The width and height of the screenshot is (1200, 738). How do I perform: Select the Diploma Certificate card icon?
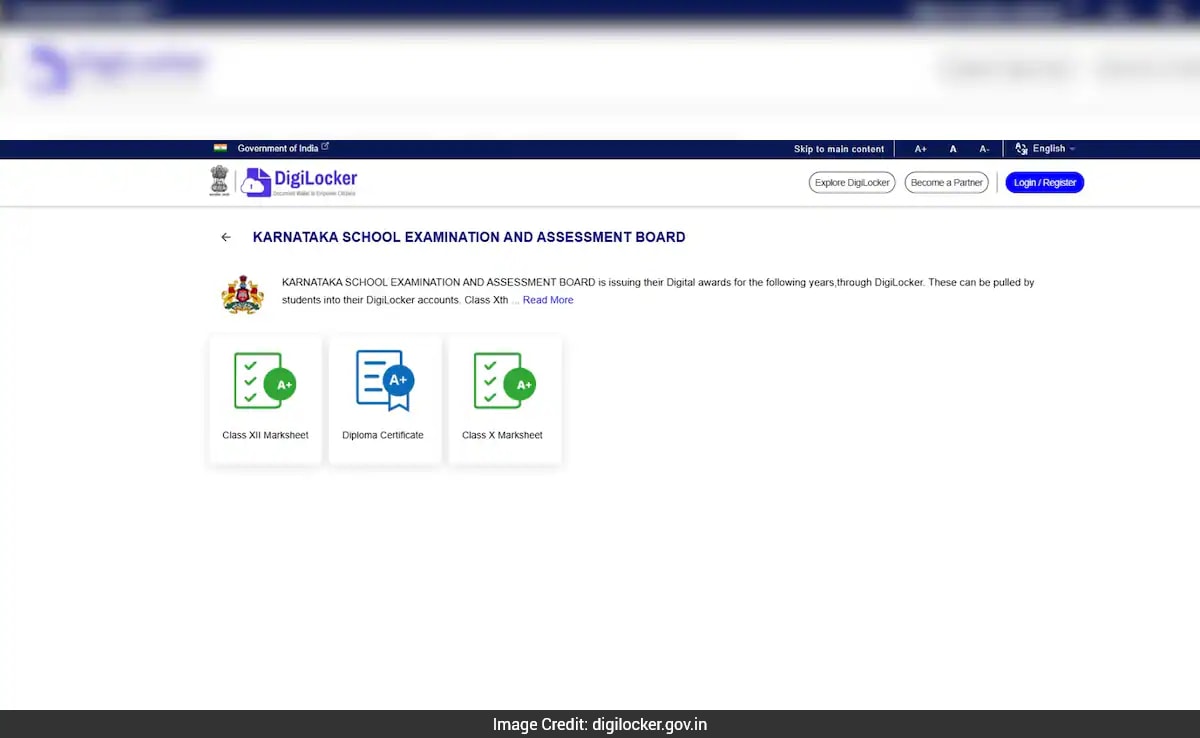[x=384, y=381]
